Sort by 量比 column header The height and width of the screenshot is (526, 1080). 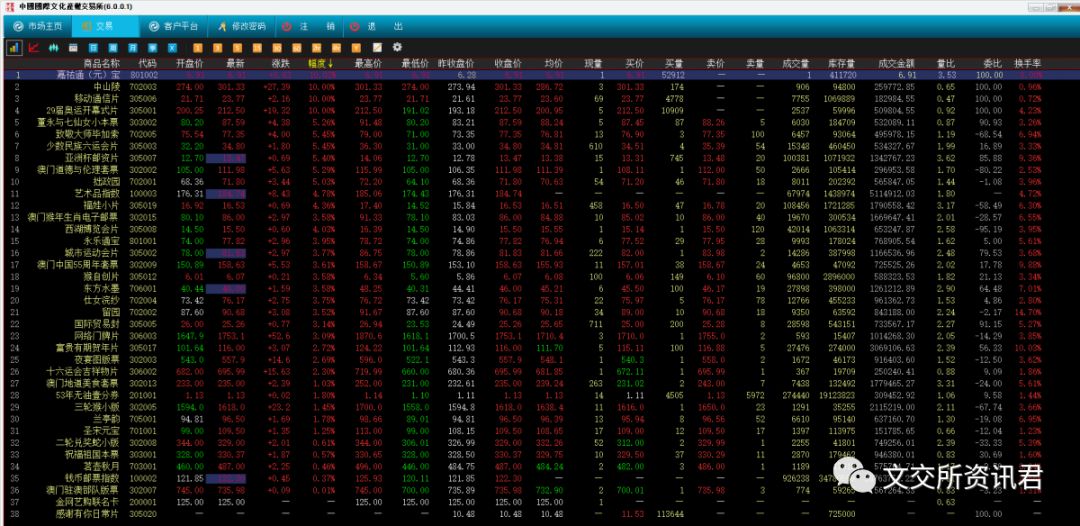pos(946,63)
